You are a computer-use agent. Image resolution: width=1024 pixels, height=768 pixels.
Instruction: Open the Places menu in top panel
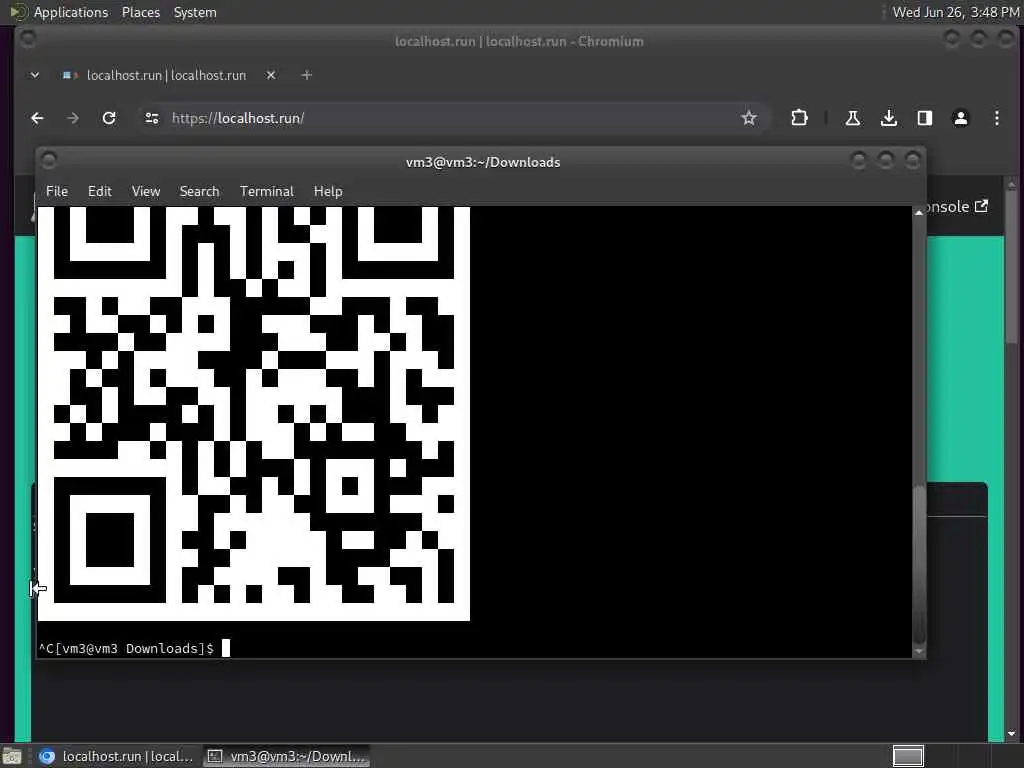pyautogui.click(x=141, y=12)
